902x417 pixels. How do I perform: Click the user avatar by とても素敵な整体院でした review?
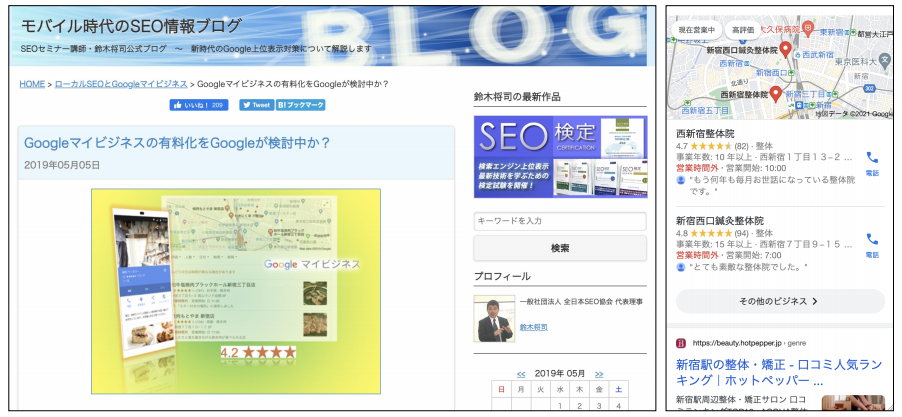coord(681,267)
